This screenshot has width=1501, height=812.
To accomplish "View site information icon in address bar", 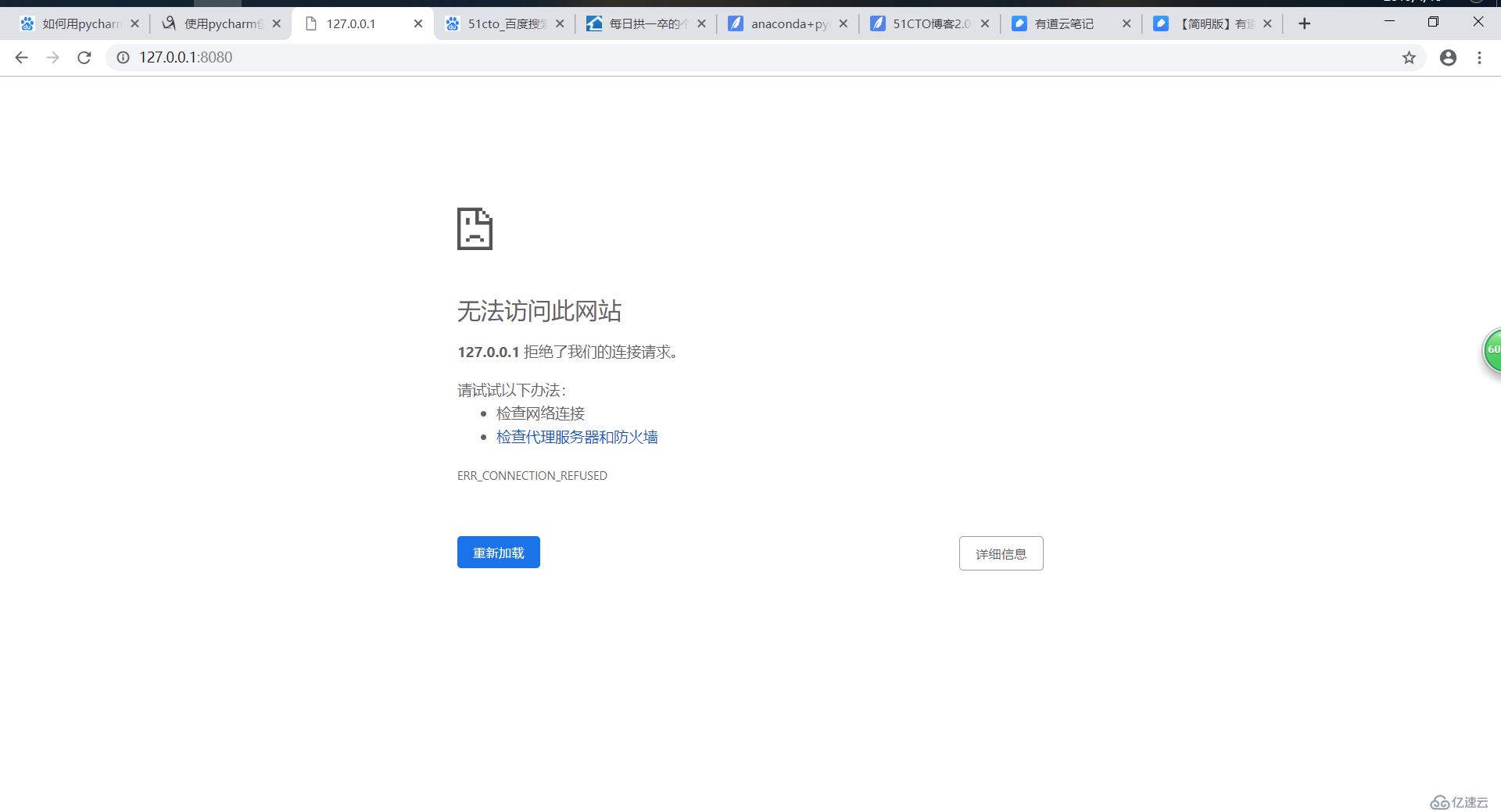I will coord(123,57).
